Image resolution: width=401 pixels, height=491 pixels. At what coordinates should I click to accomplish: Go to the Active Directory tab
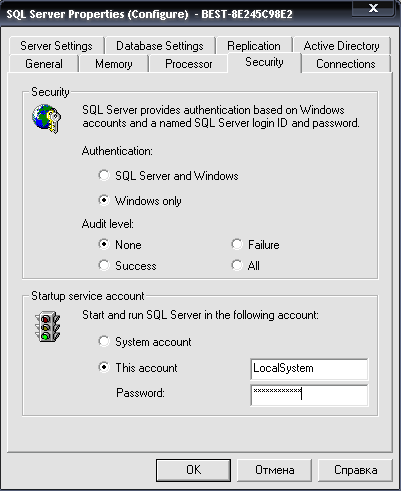[x=342, y=46]
